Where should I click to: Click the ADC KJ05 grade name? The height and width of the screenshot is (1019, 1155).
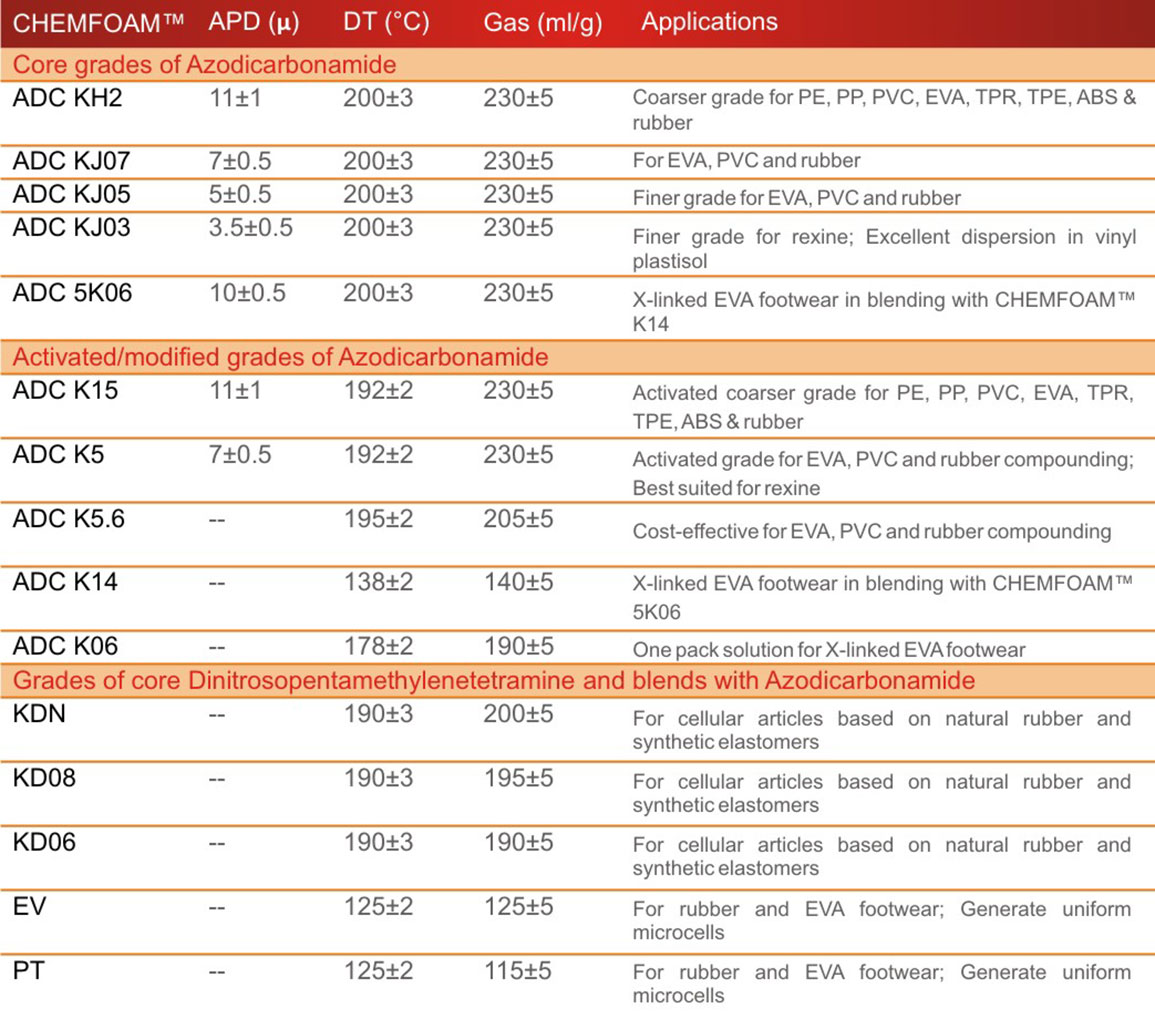[71, 195]
